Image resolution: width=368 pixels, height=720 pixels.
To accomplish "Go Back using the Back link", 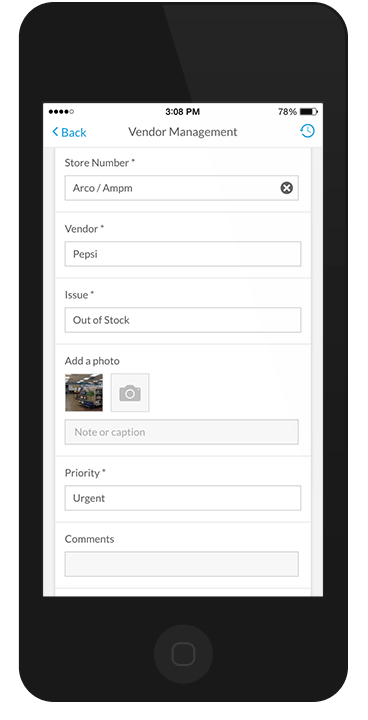I will 69,132.
